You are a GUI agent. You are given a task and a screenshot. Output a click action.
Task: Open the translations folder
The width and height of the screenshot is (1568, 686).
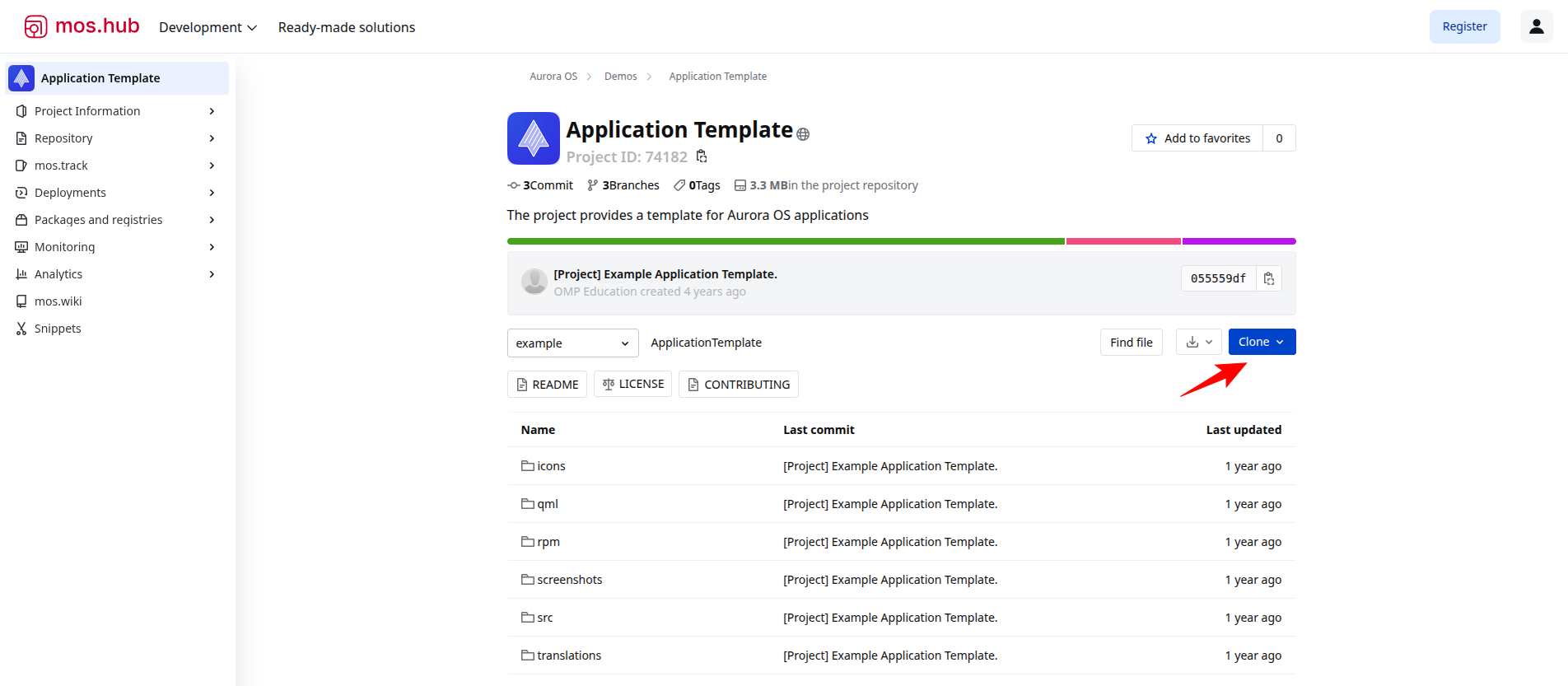click(562, 656)
